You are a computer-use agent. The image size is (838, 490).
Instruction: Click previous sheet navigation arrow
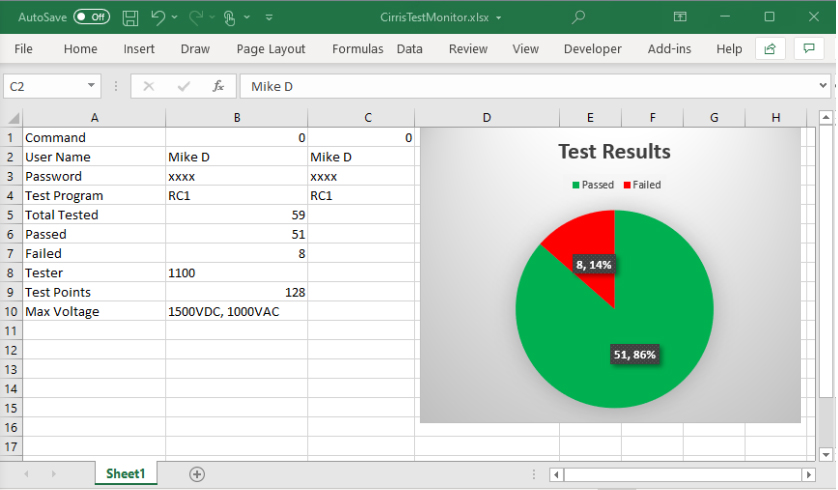[26, 473]
